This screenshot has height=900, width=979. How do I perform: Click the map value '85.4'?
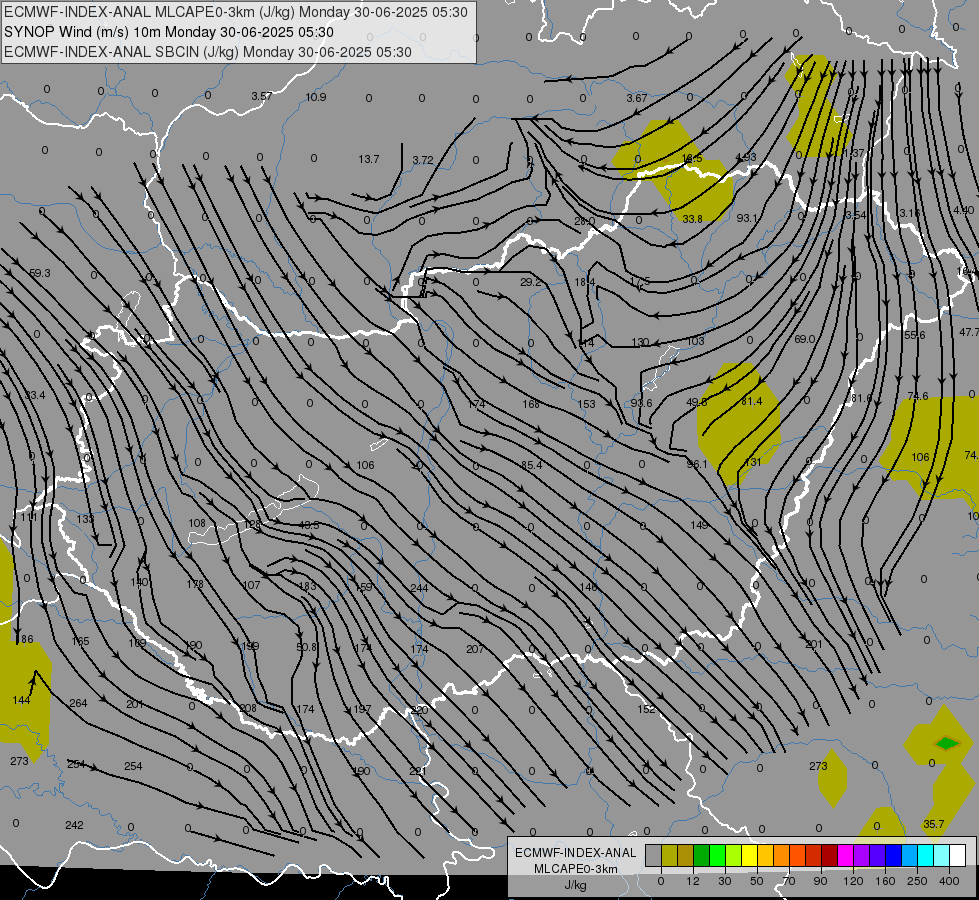(x=531, y=465)
